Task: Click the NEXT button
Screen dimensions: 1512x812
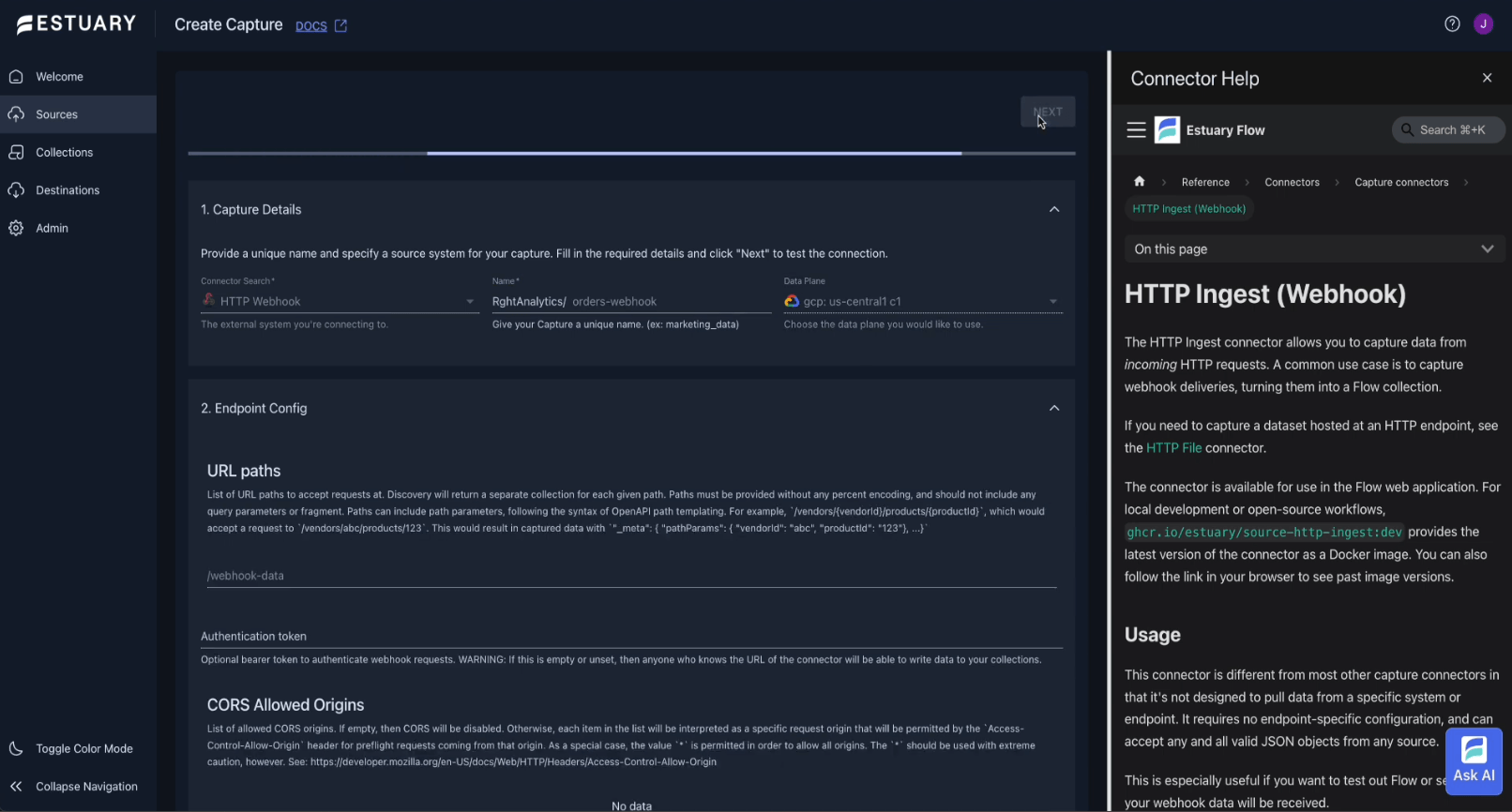Action: [x=1048, y=112]
